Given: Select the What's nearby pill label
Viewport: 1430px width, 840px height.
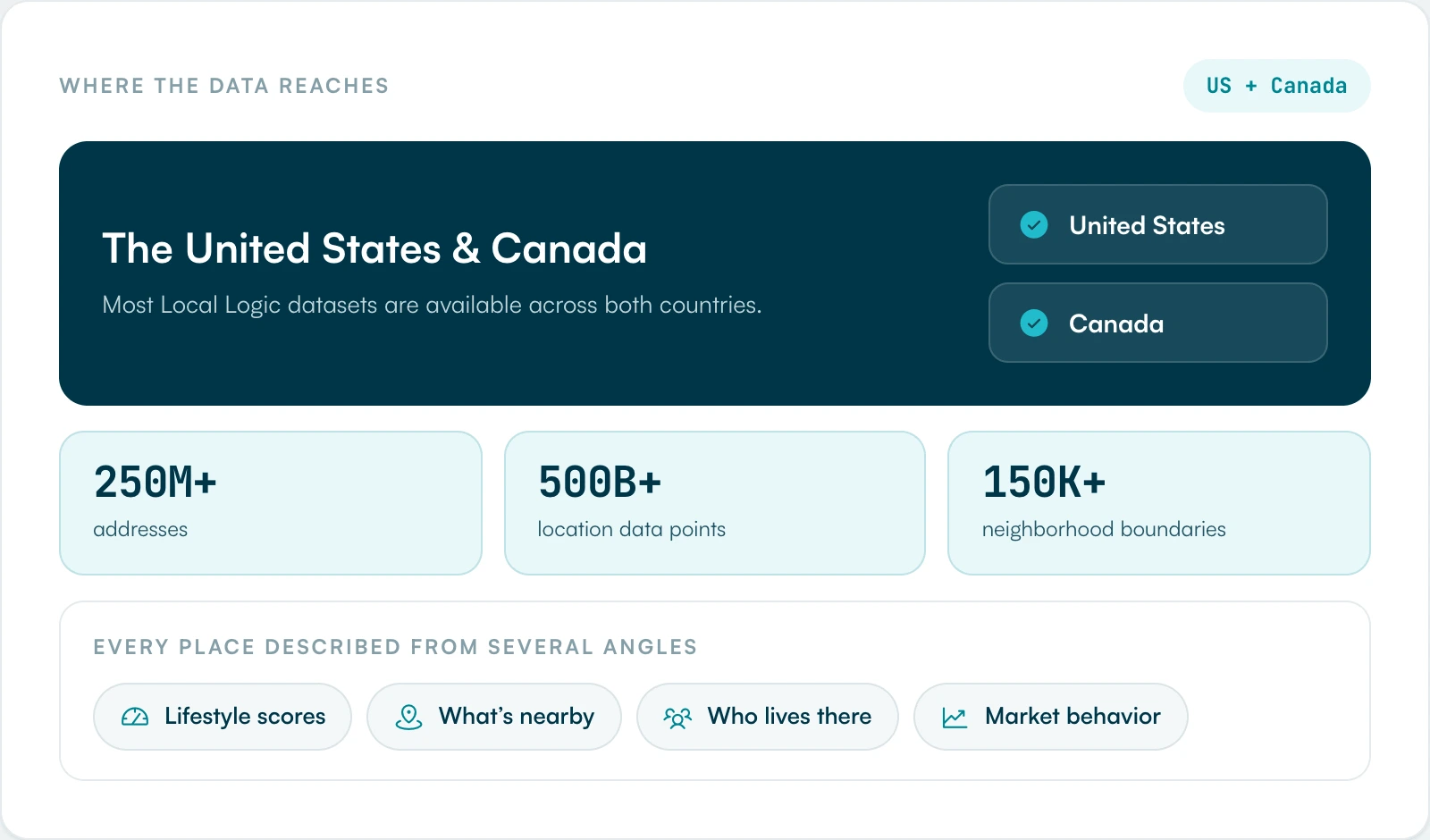Looking at the screenshot, I should (x=517, y=717).
